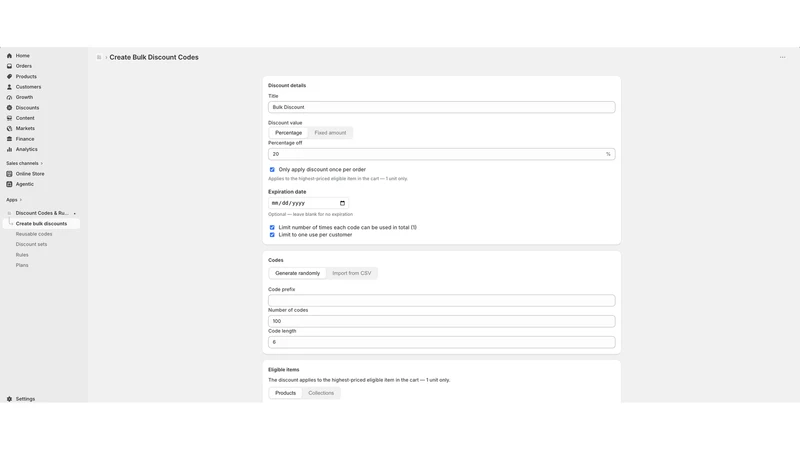Click the Settings gear icon
Viewport: 800px width, 450px height.
click(x=9, y=399)
